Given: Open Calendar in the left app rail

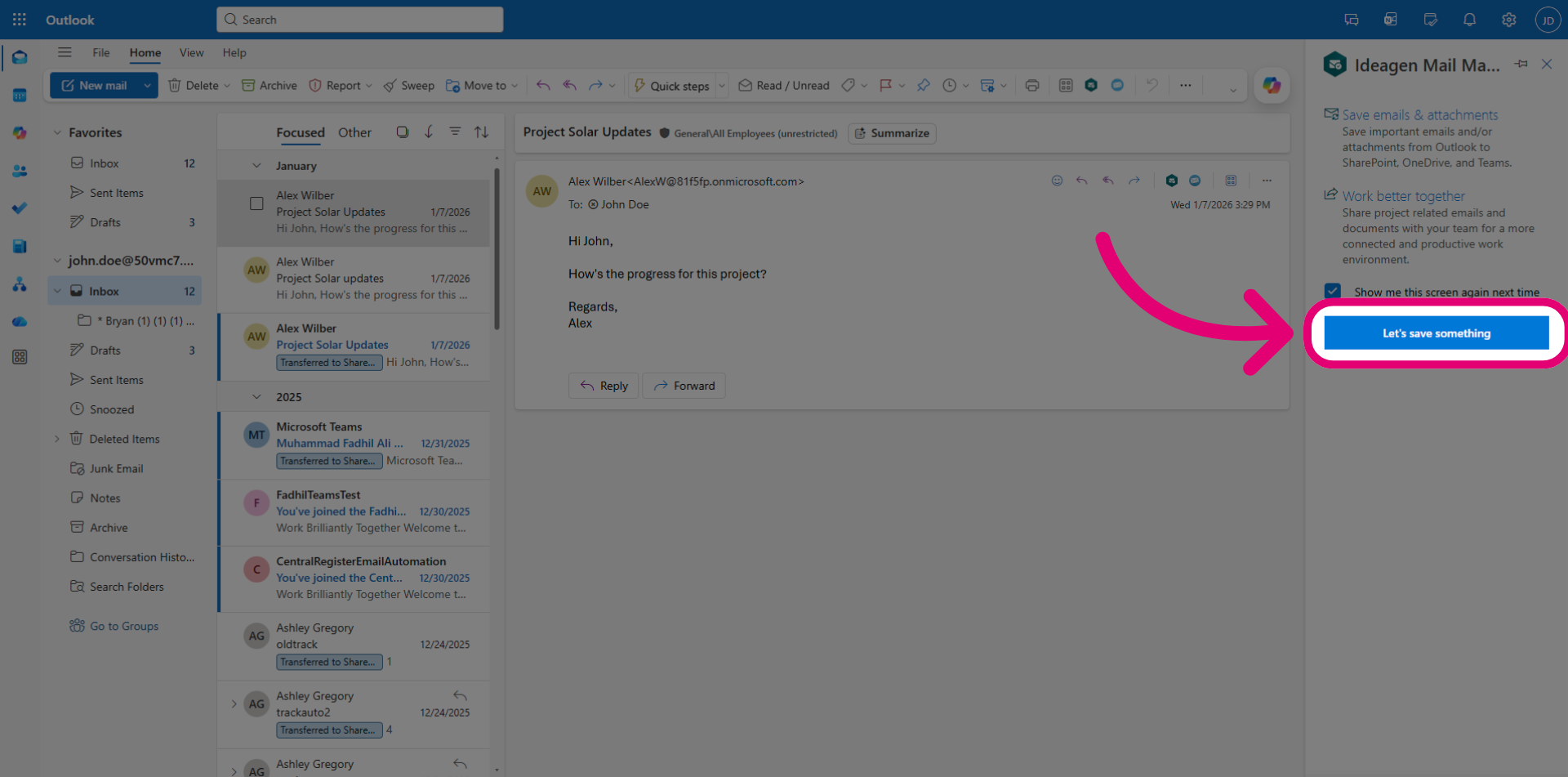Looking at the screenshot, I should click(20, 96).
